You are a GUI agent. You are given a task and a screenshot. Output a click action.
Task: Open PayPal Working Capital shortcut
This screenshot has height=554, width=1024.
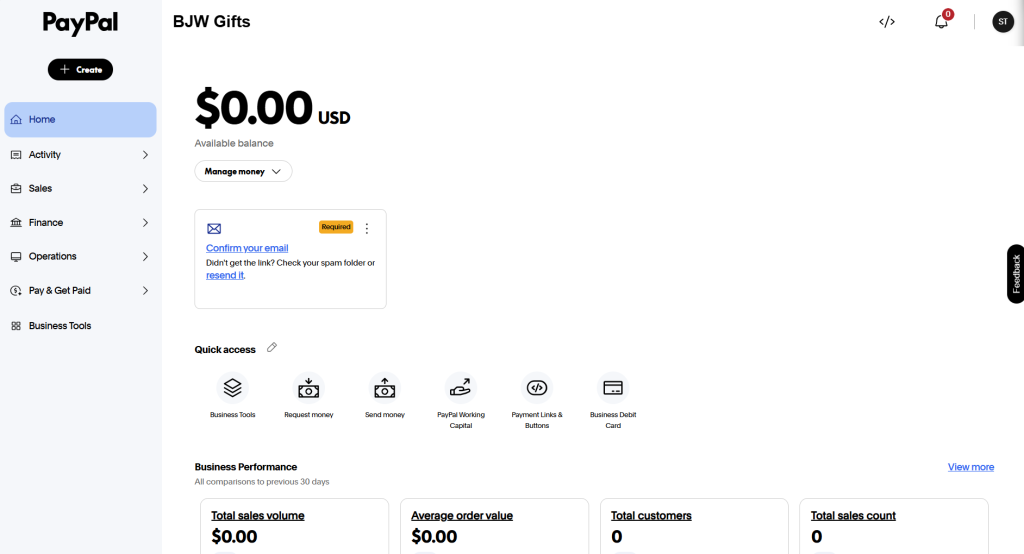[460, 387]
